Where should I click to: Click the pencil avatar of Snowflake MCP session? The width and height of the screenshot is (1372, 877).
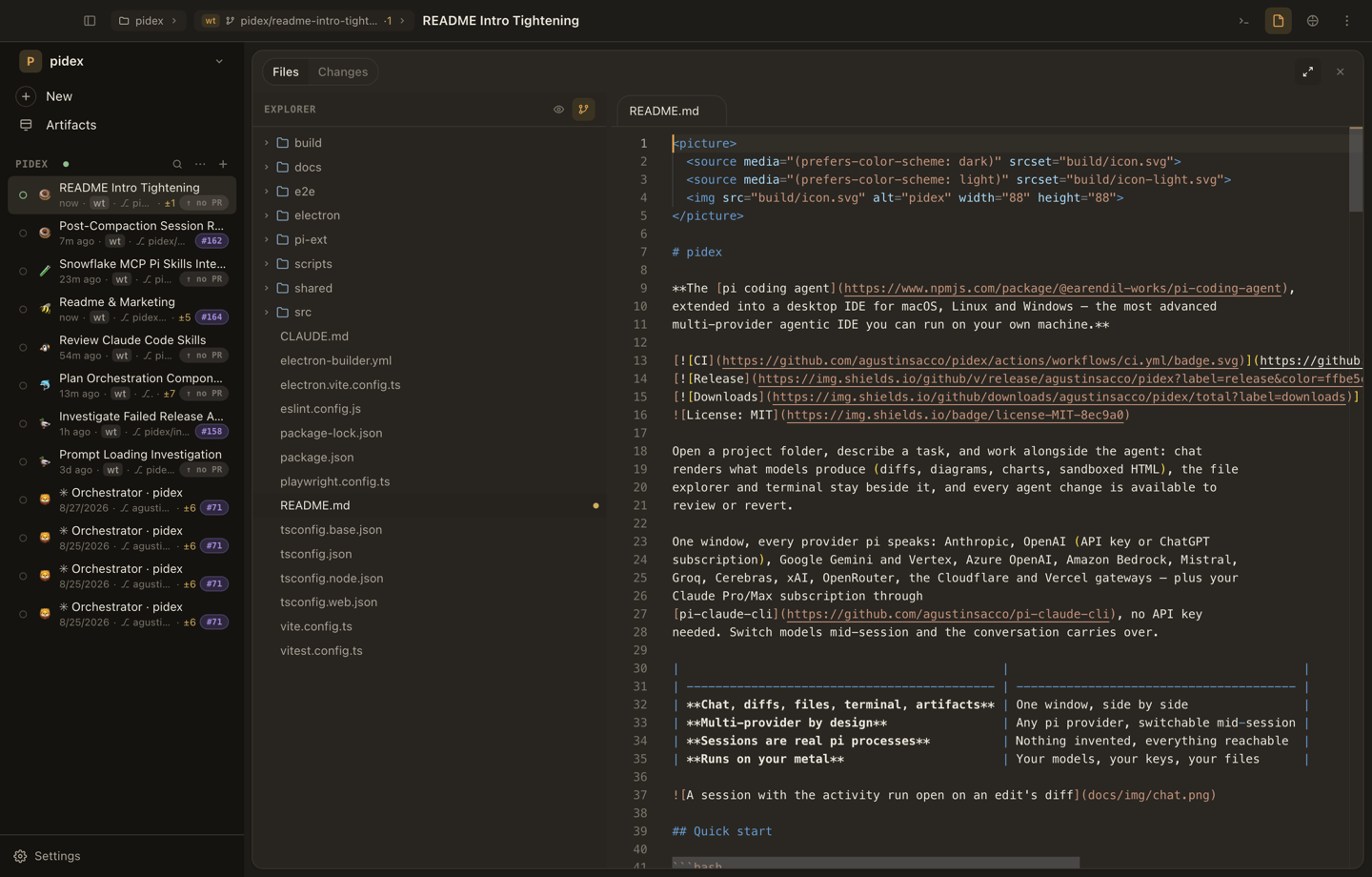click(x=45, y=271)
